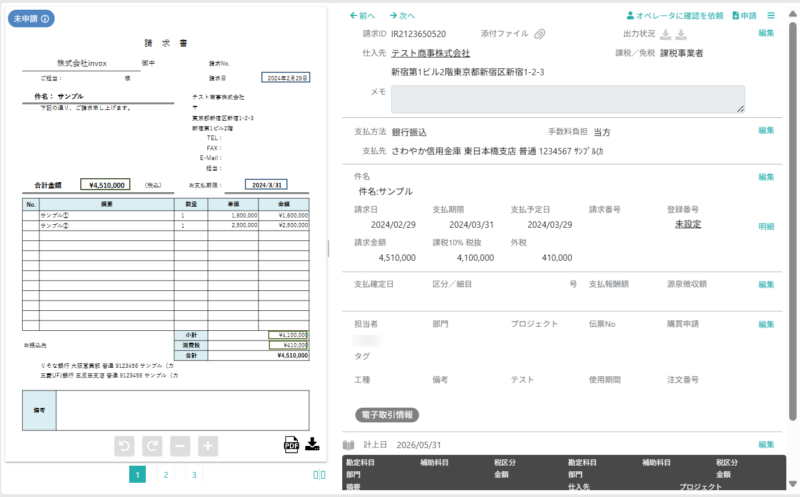Click the 計上日 value 2026/05/31
The width and height of the screenshot is (800, 497).
coord(419,445)
